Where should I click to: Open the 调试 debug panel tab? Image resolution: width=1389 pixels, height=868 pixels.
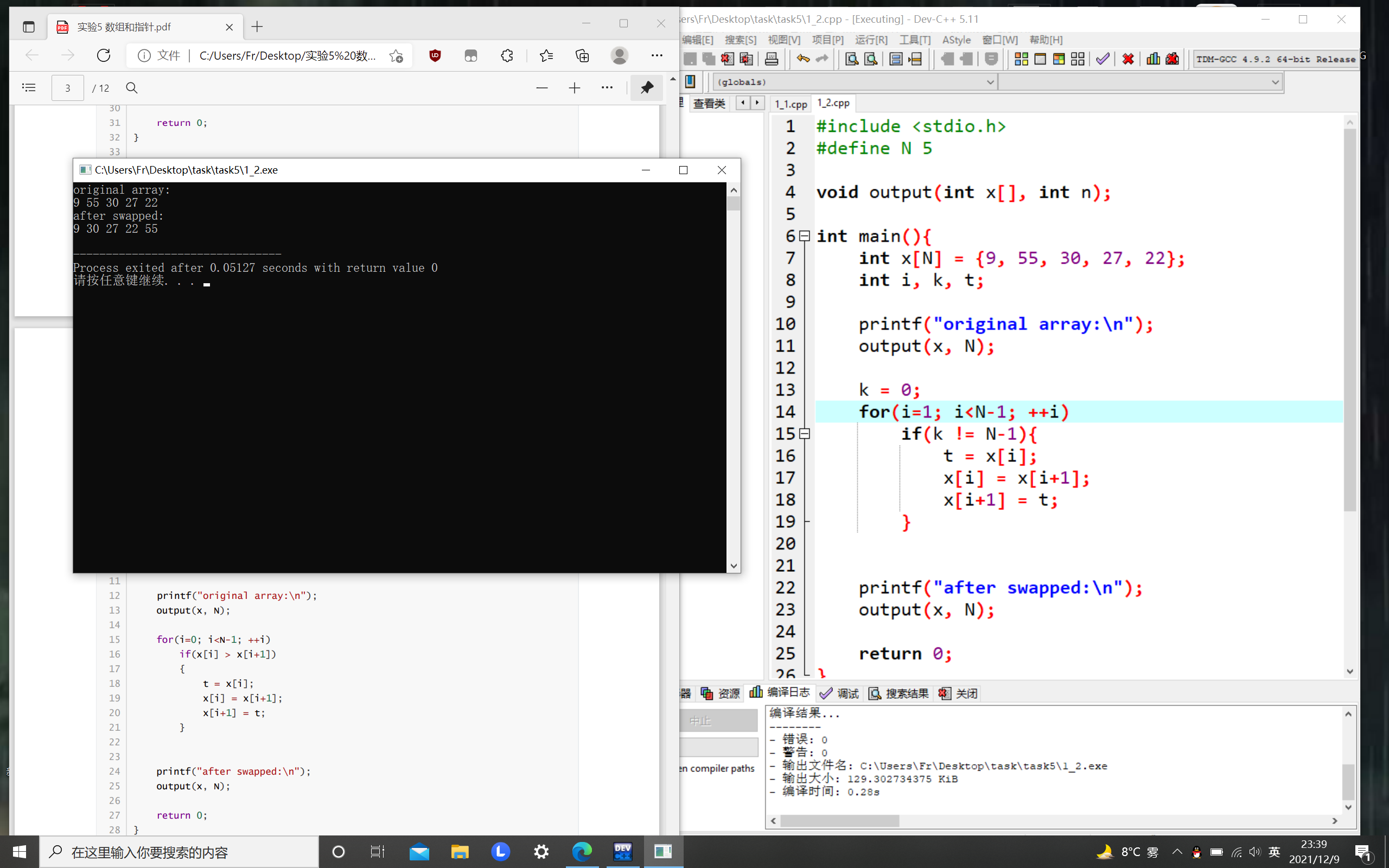coord(839,693)
